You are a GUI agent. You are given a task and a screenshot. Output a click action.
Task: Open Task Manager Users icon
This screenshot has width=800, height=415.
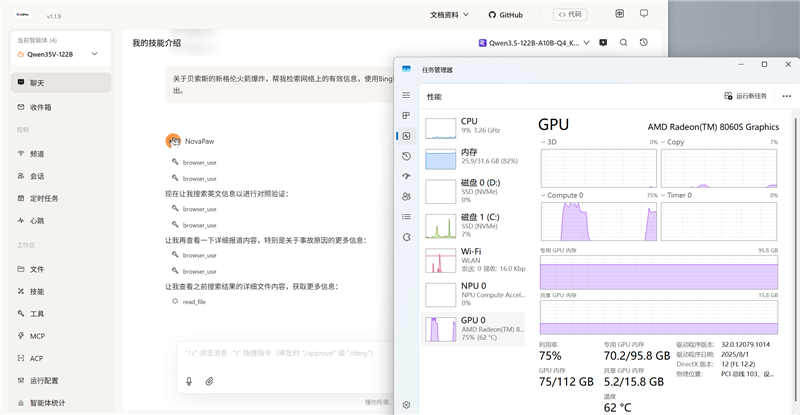pos(406,197)
